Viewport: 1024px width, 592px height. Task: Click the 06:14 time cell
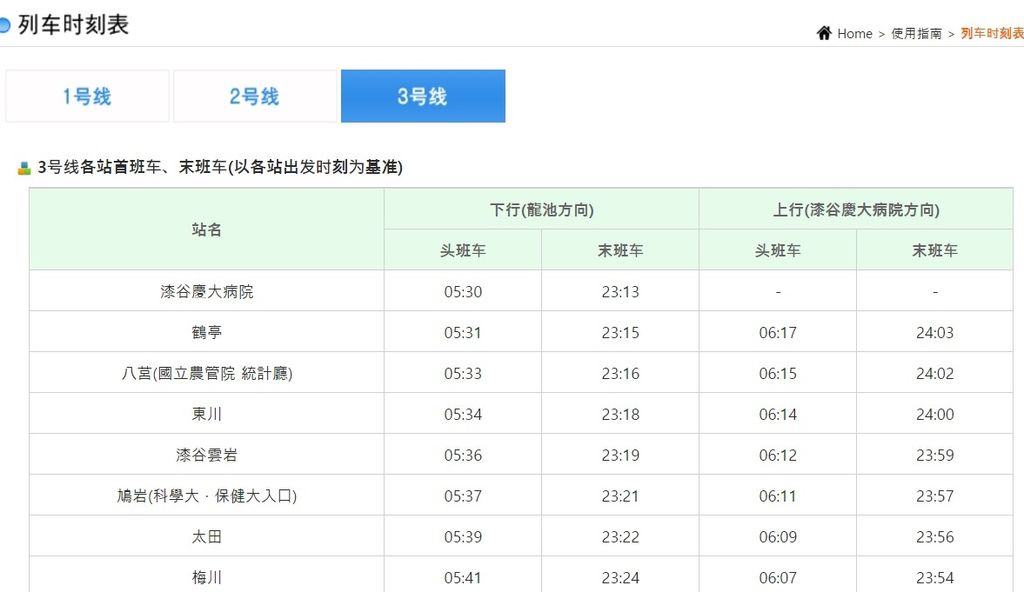(777, 414)
